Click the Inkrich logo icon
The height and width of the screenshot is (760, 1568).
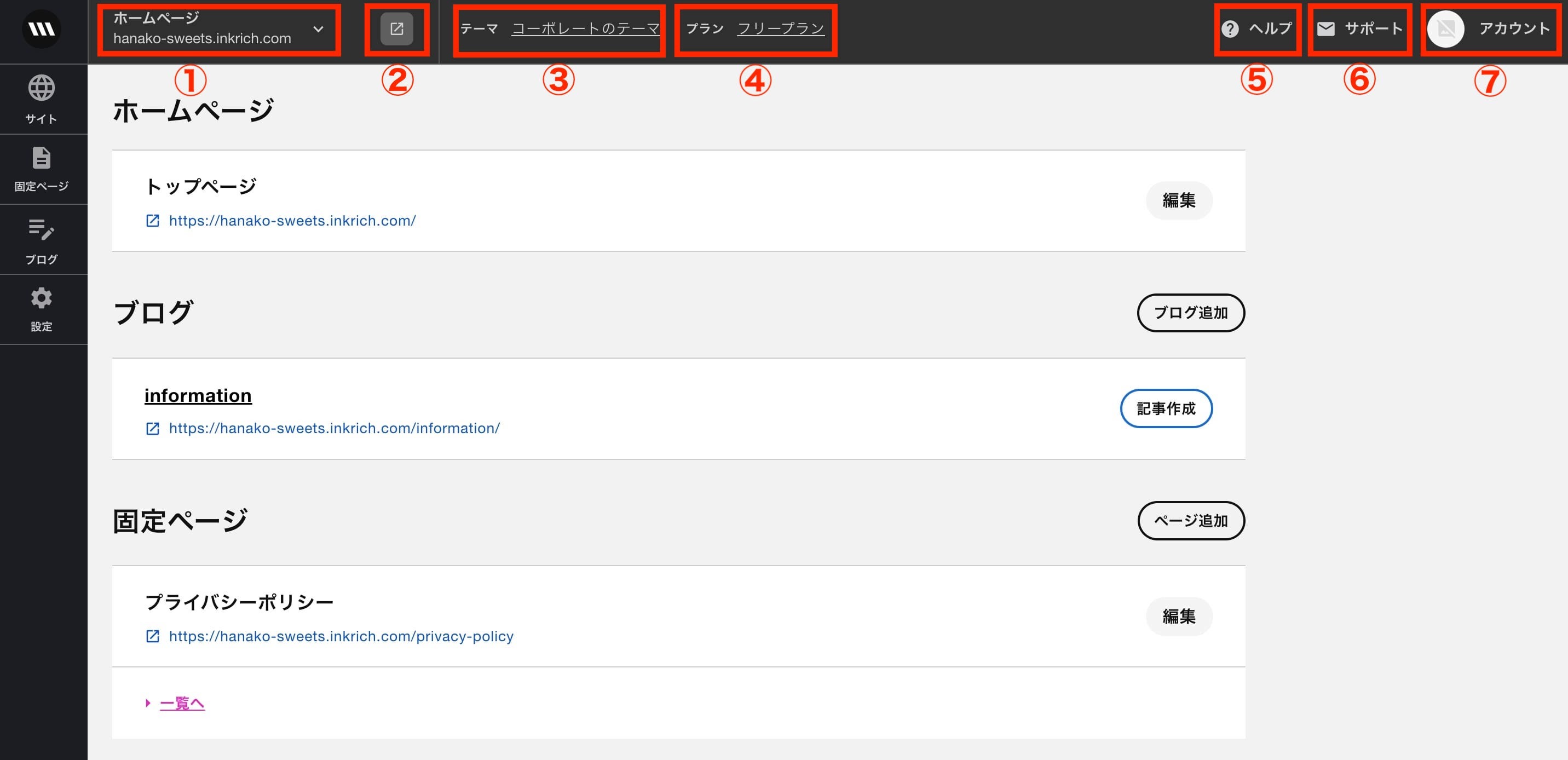[42, 28]
